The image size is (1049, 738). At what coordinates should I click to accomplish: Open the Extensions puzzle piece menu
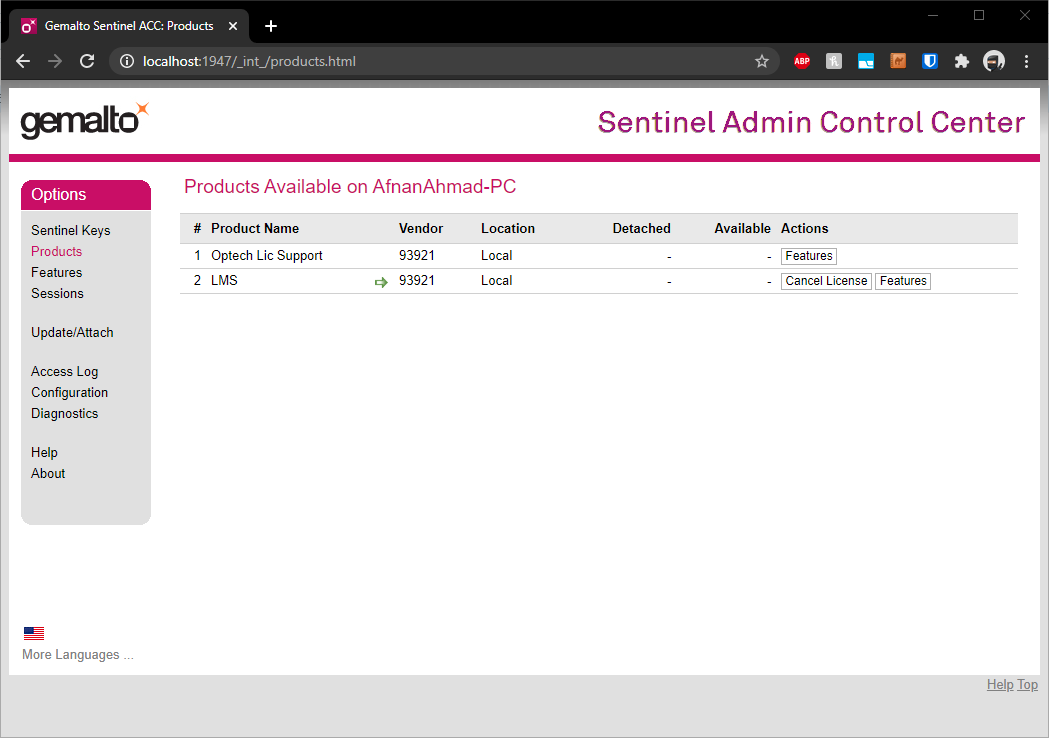click(962, 61)
